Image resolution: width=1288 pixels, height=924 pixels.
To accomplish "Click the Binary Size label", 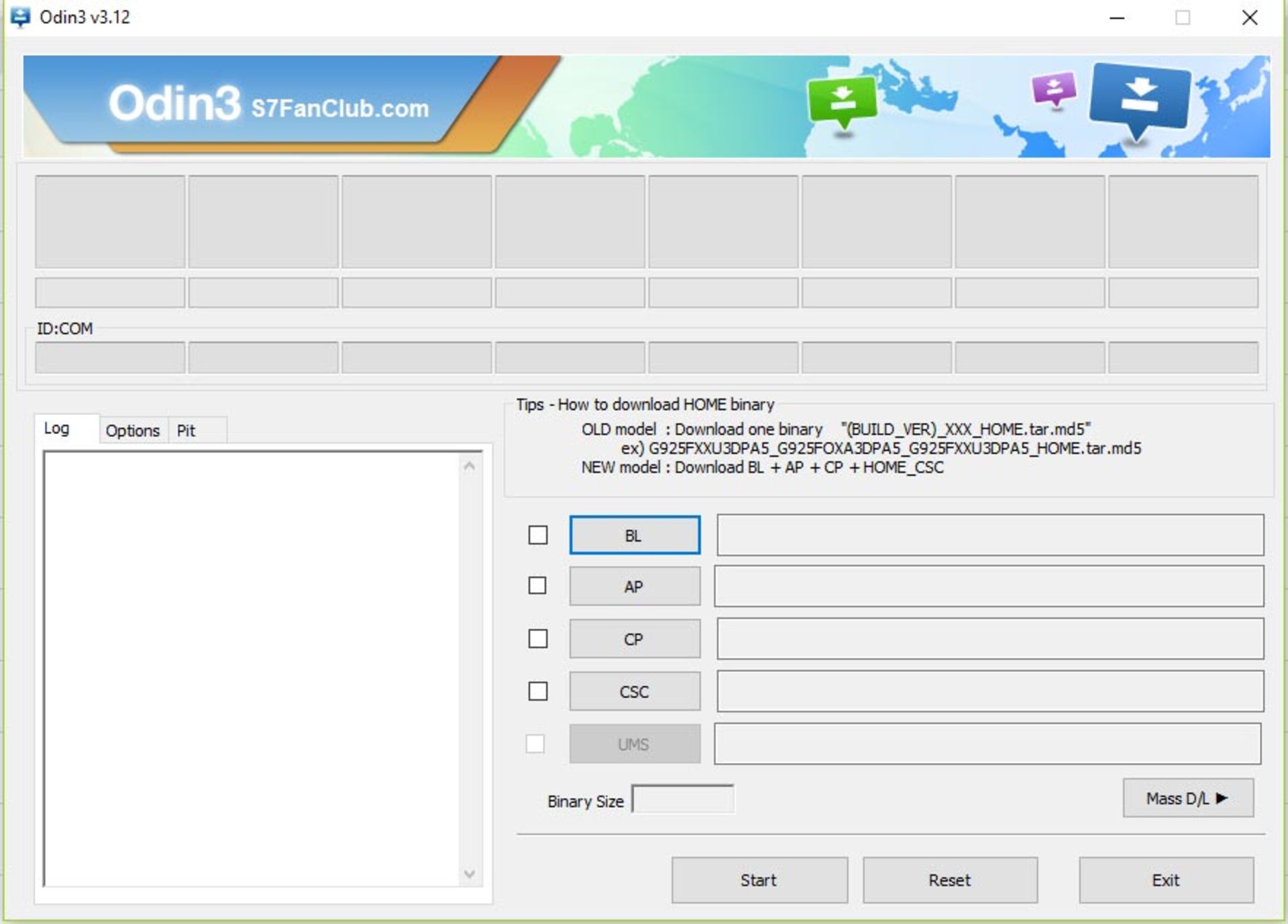I will pos(586,801).
